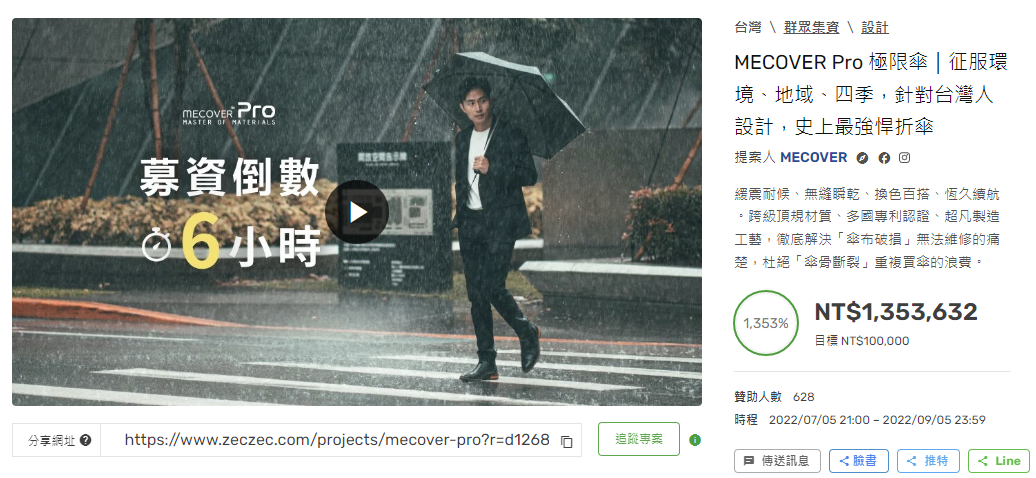Open MECOVER's website compass icon

[862, 158]
